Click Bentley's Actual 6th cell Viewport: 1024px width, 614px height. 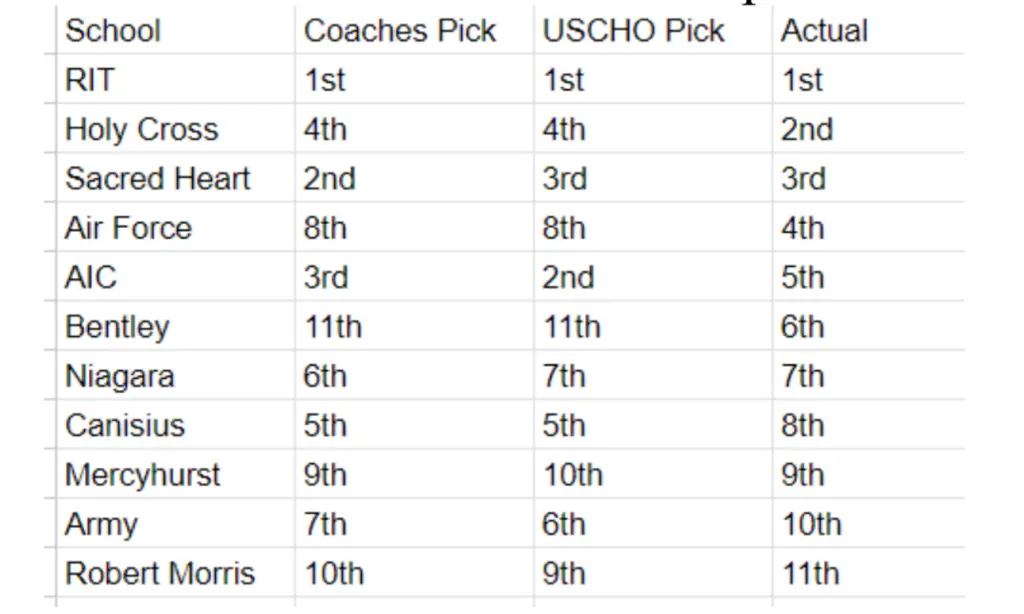pos(869,326)
